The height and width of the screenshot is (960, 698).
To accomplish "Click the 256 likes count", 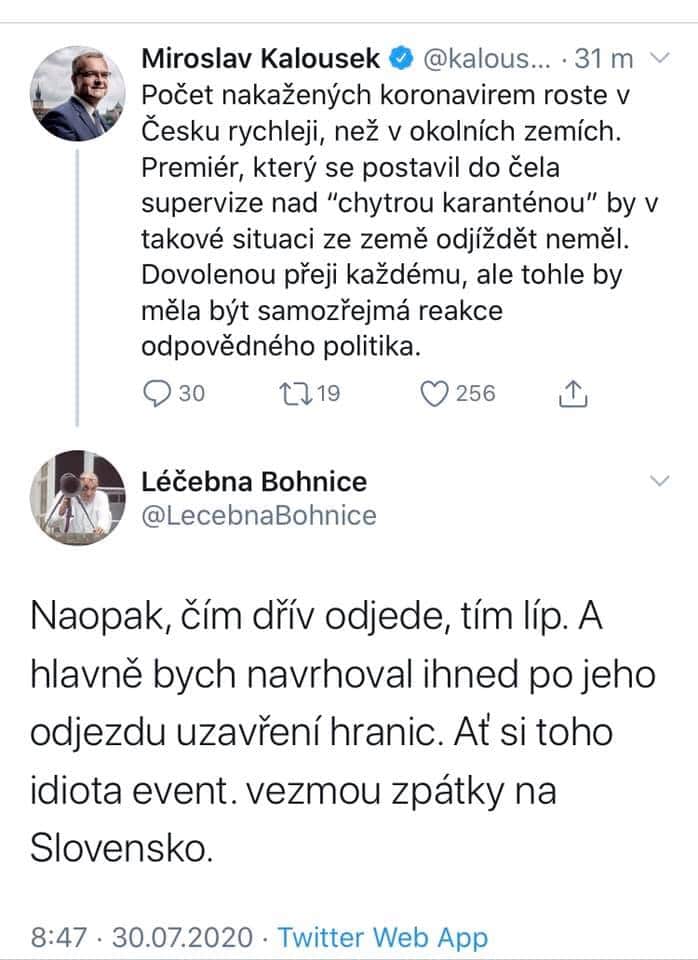I will 475,394.
